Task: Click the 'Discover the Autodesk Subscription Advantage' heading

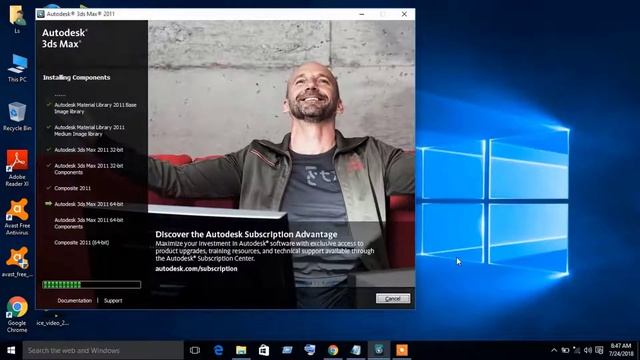Action: pyautogui.click(x=246, y=234)
